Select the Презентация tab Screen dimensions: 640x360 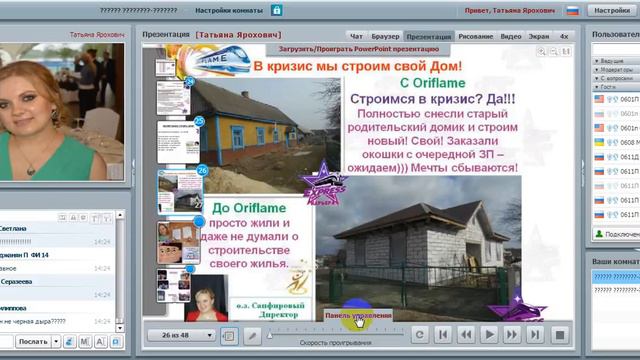point(429,36)
